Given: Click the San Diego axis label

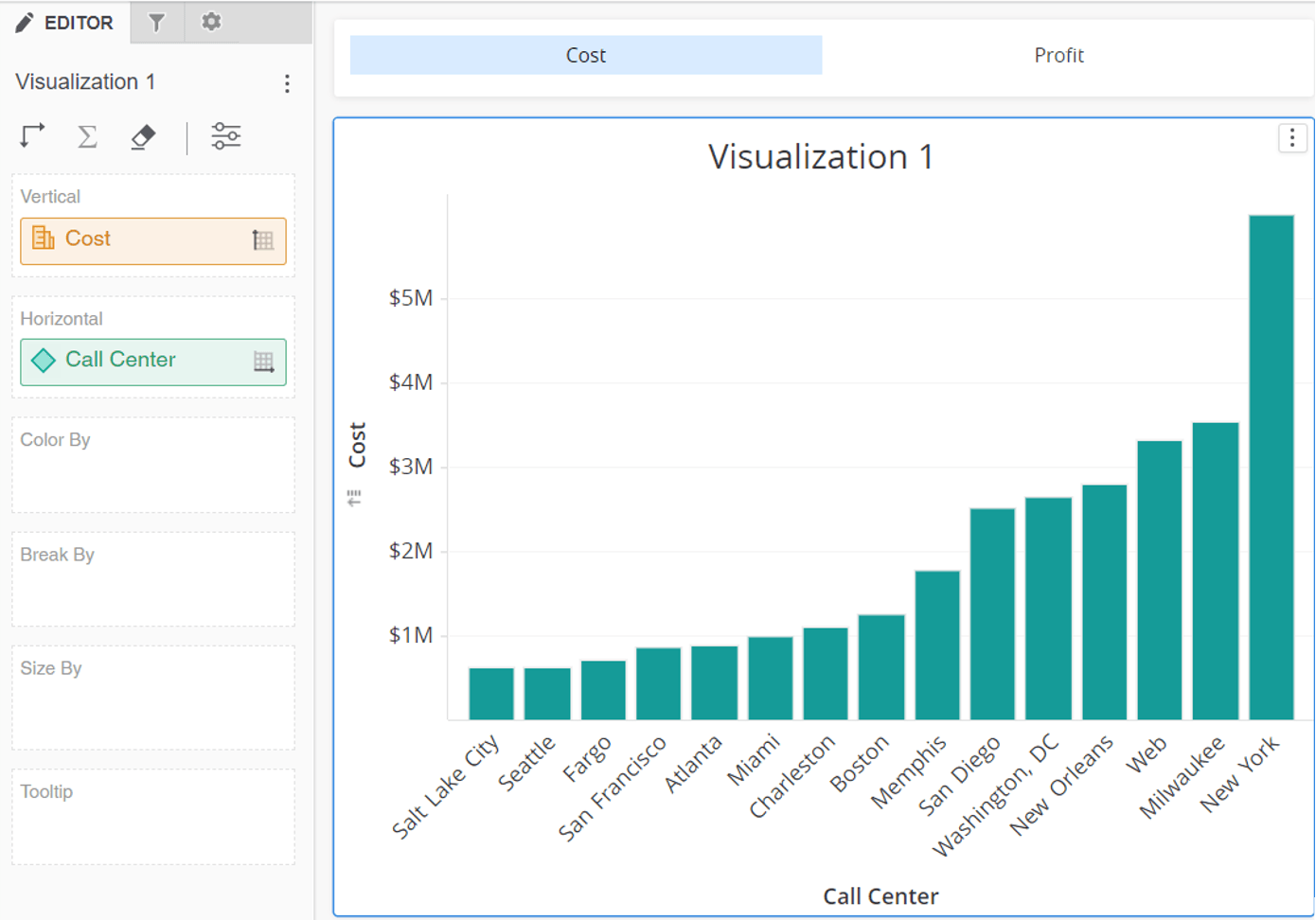Looking at the screenshot, I should (959, 776).
